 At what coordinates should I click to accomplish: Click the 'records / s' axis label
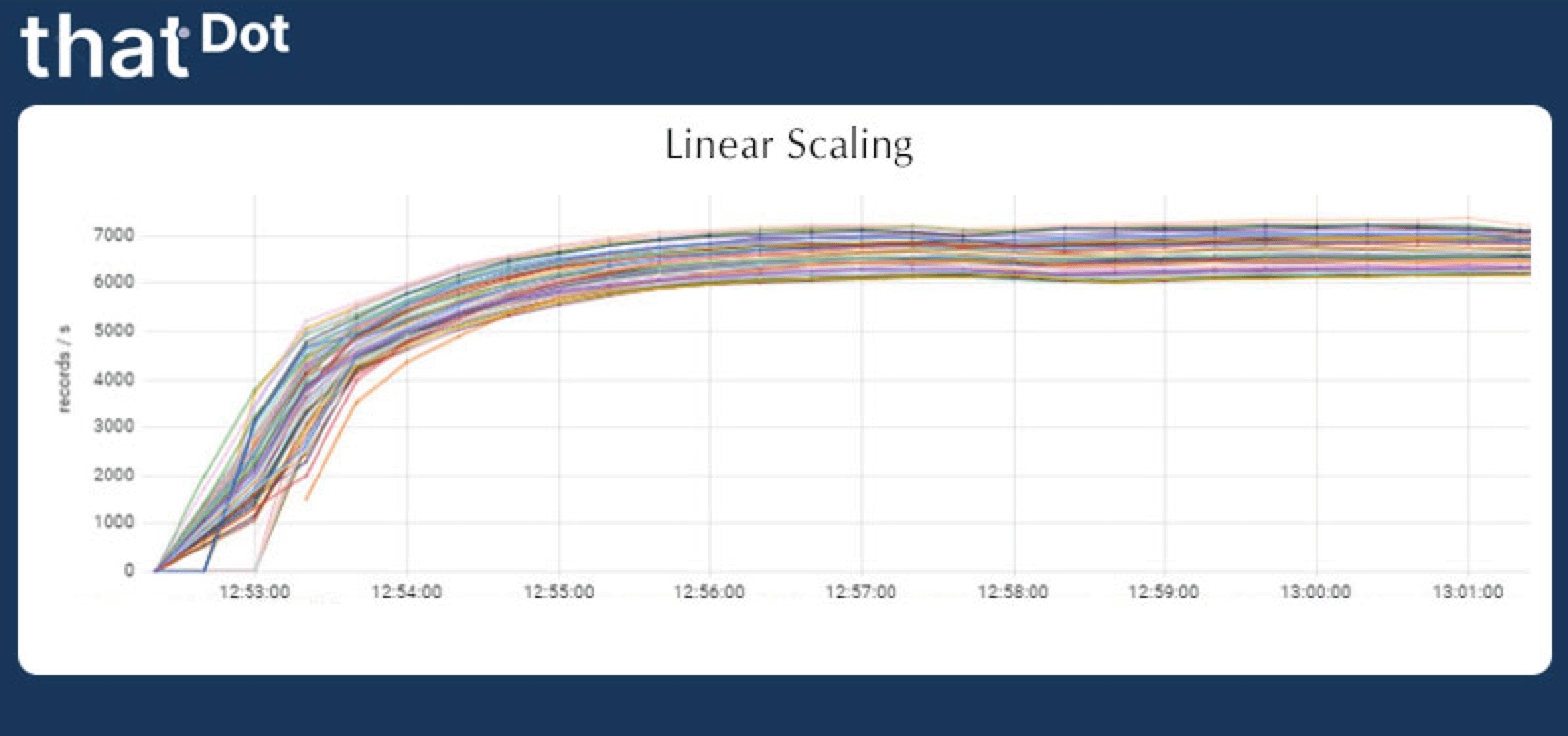[x=65, y=368]
